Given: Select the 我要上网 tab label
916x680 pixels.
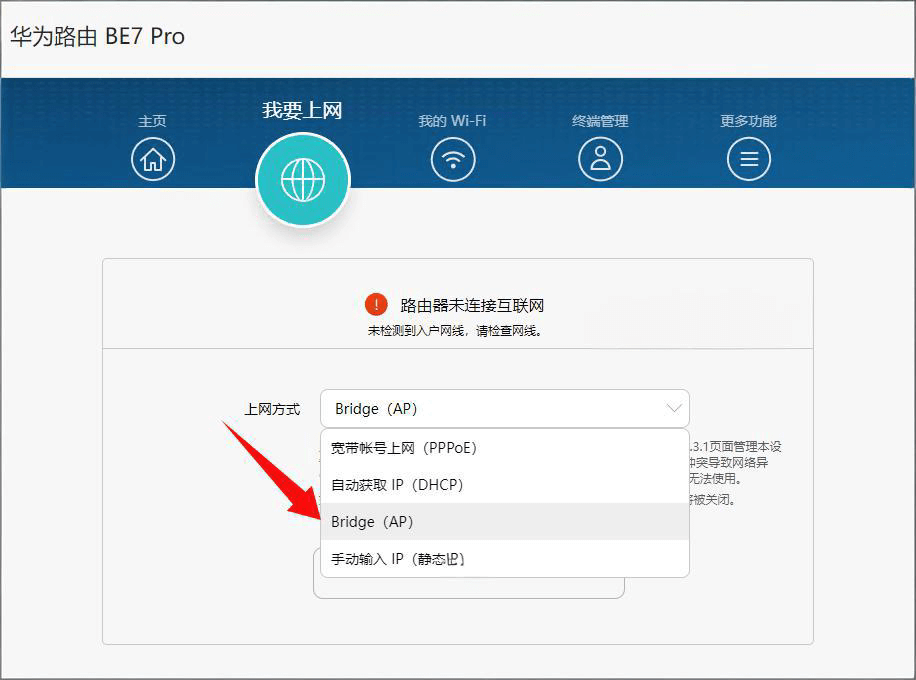Looking at the screenshot, I should (302, 110).
